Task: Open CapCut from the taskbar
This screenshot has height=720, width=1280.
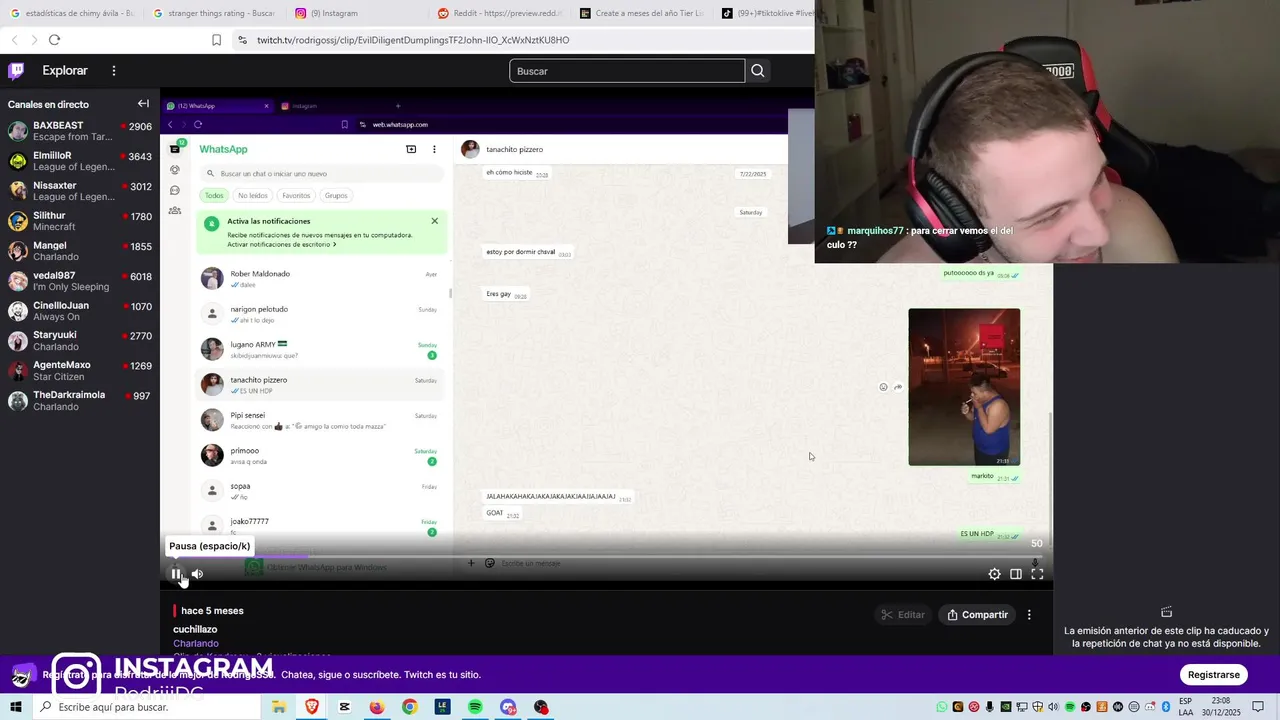Action: pos(345,707)
